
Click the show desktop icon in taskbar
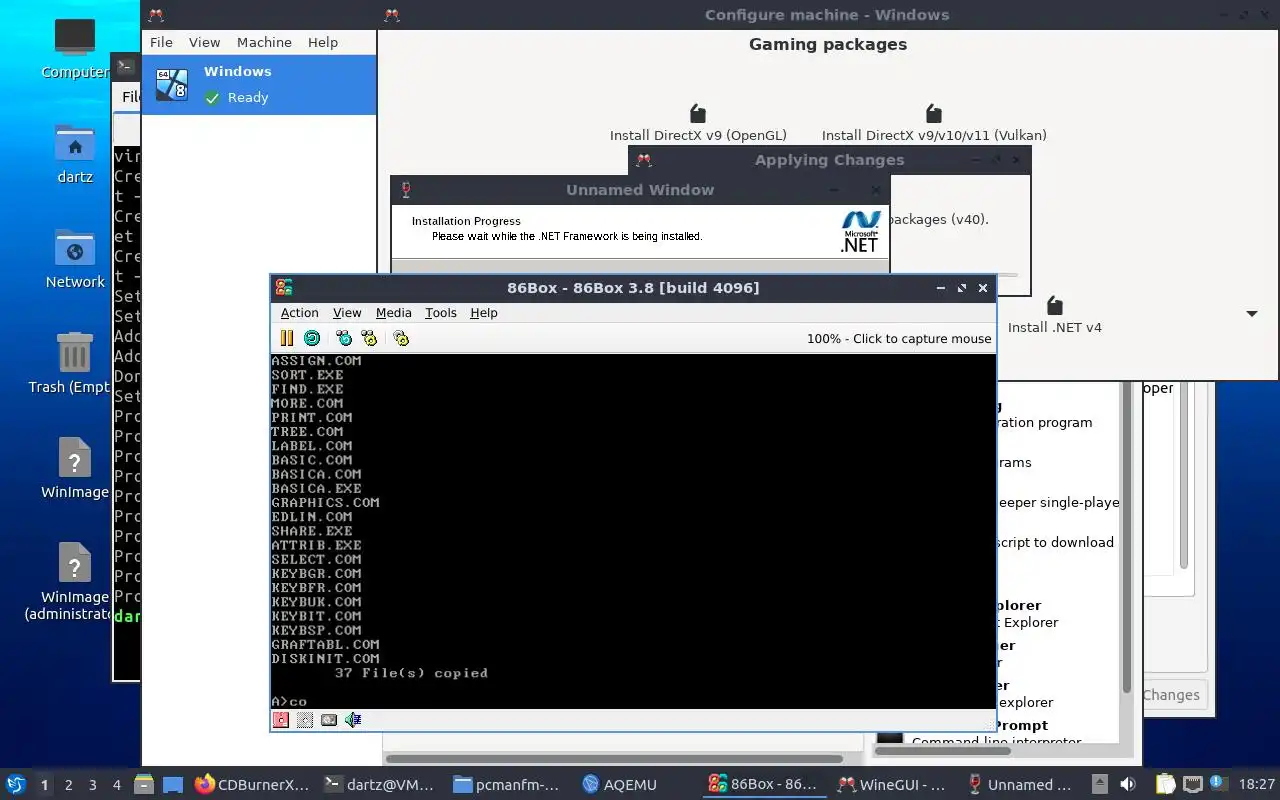click(173, 784)
